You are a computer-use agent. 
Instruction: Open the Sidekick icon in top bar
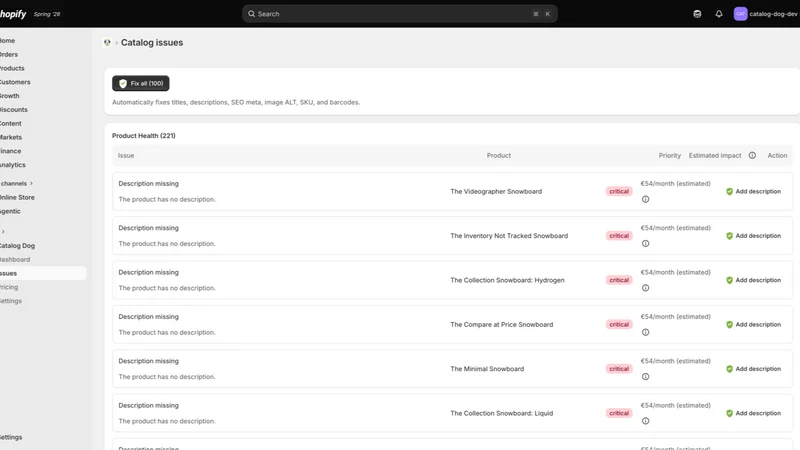[x=697, y=14]
